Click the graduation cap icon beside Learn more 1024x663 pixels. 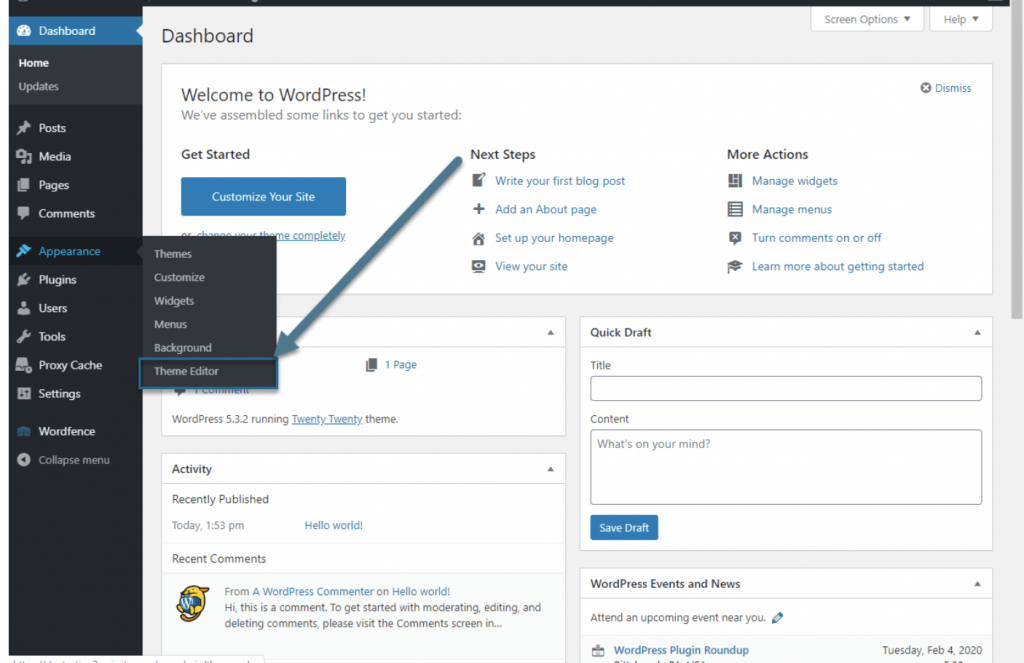tap(735, 267)
